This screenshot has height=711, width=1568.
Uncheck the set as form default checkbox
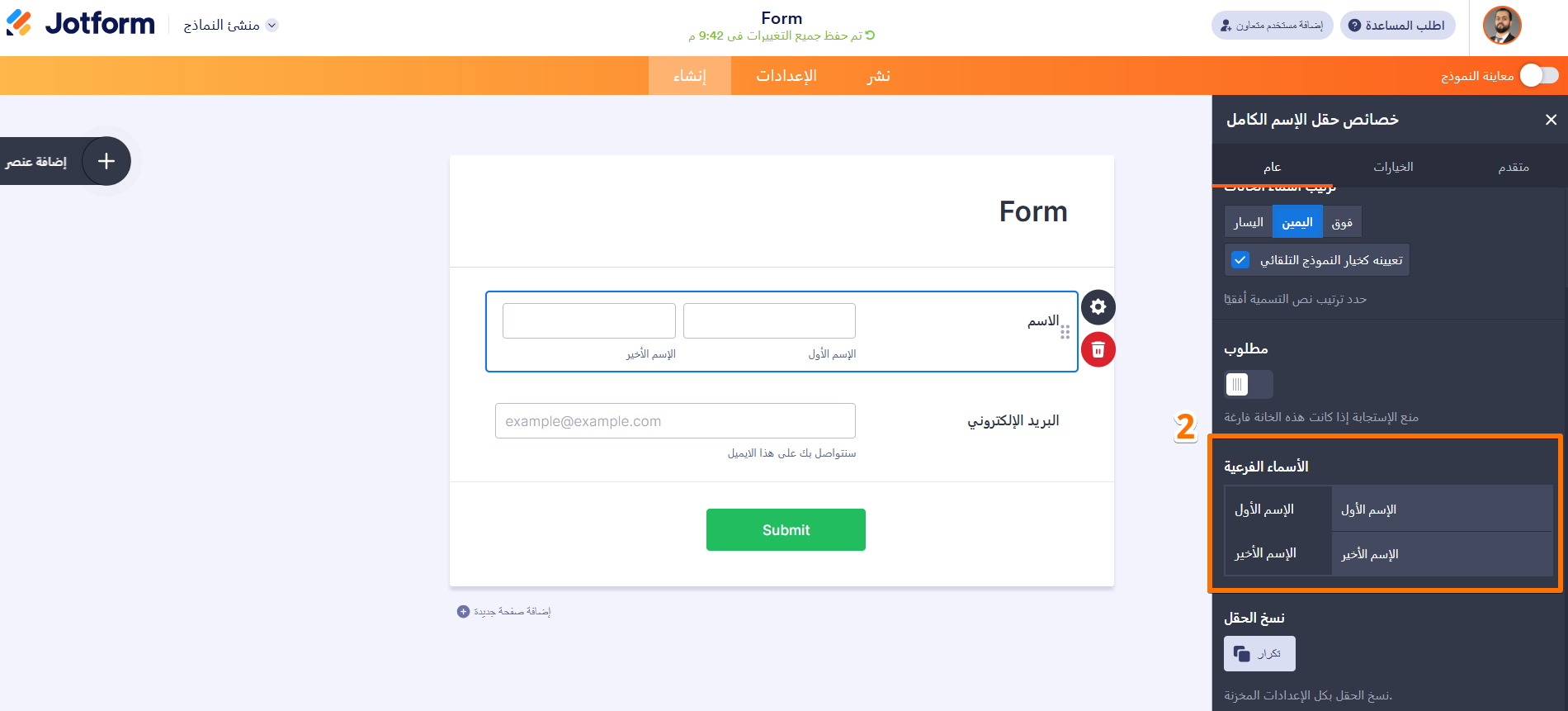pyautogui.click(x=1240, y=260)
